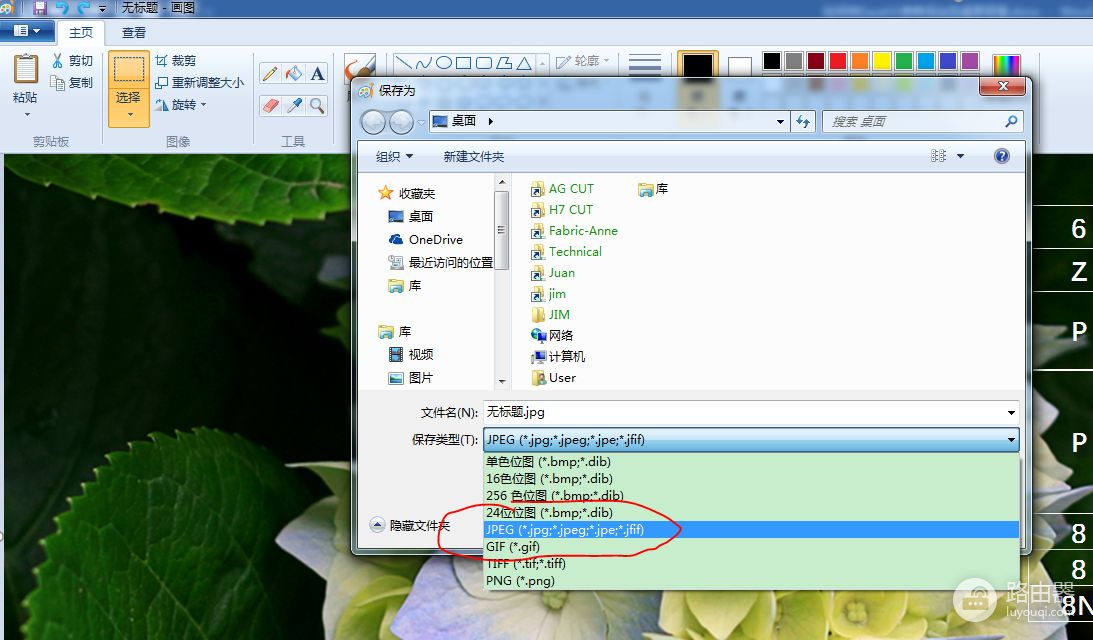1093x640 pixels.
Task: Select the 计算机 item in file list
Action: [x=558, y=356]
